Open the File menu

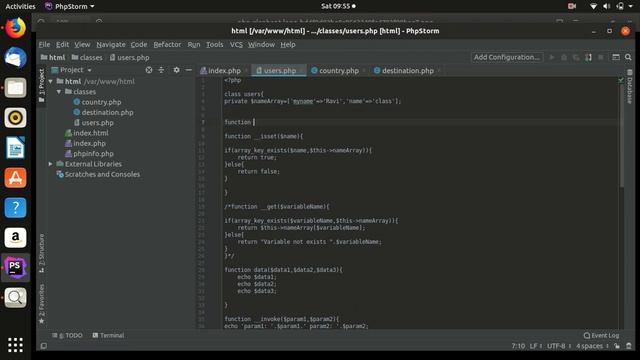(x=44, y=44)
